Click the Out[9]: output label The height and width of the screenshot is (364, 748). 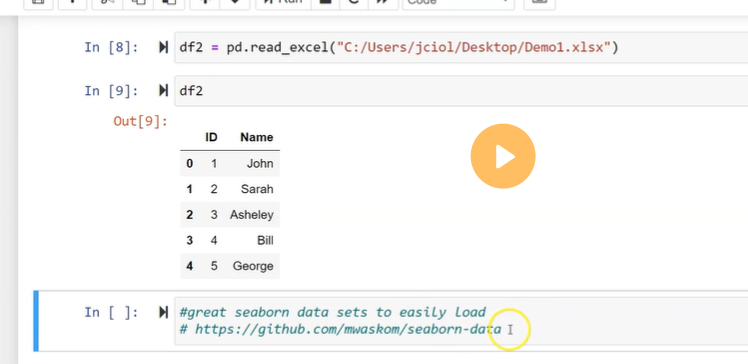[x=140, y=121]
